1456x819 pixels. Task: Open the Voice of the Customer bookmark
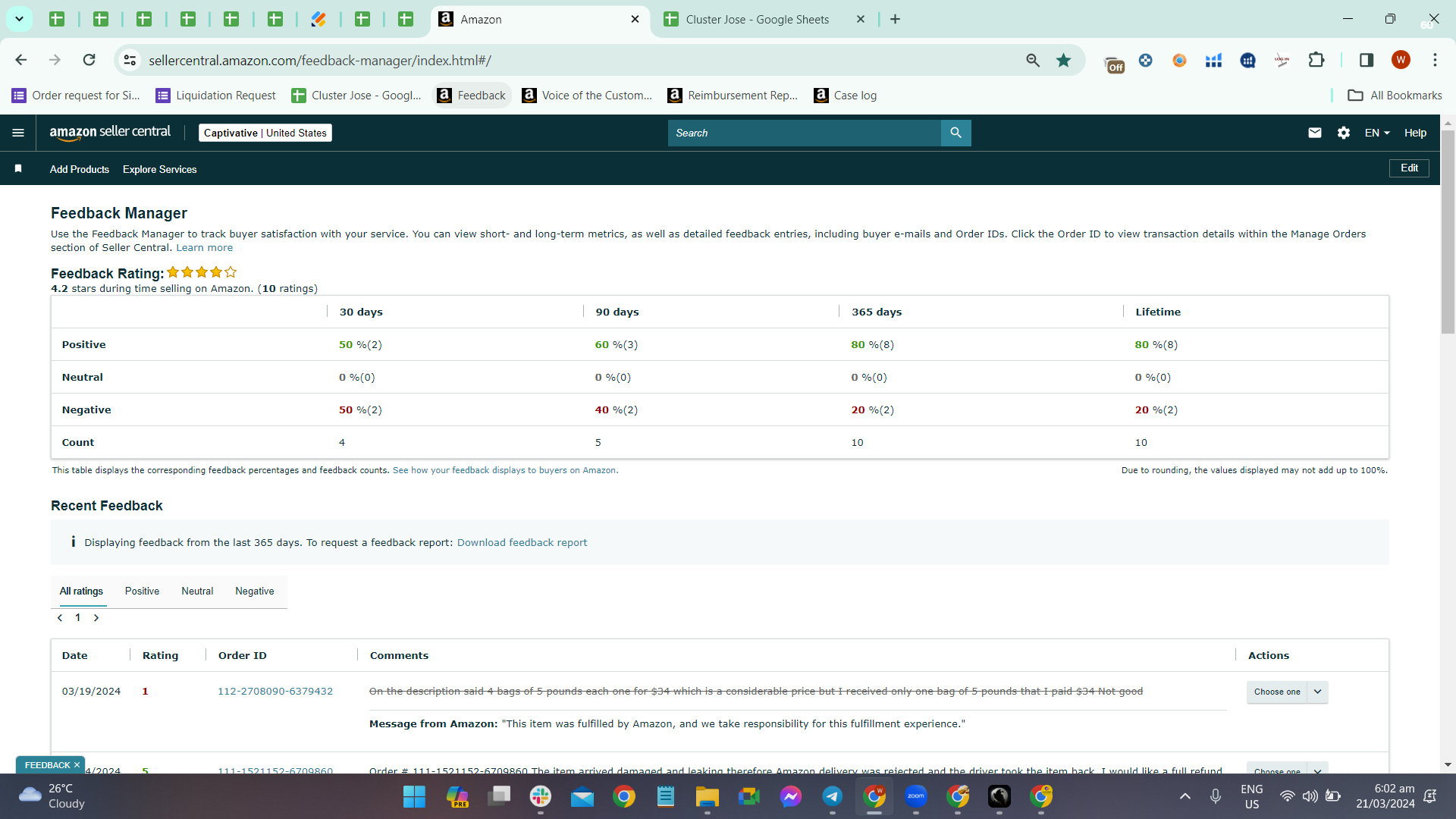pos(587,96)
